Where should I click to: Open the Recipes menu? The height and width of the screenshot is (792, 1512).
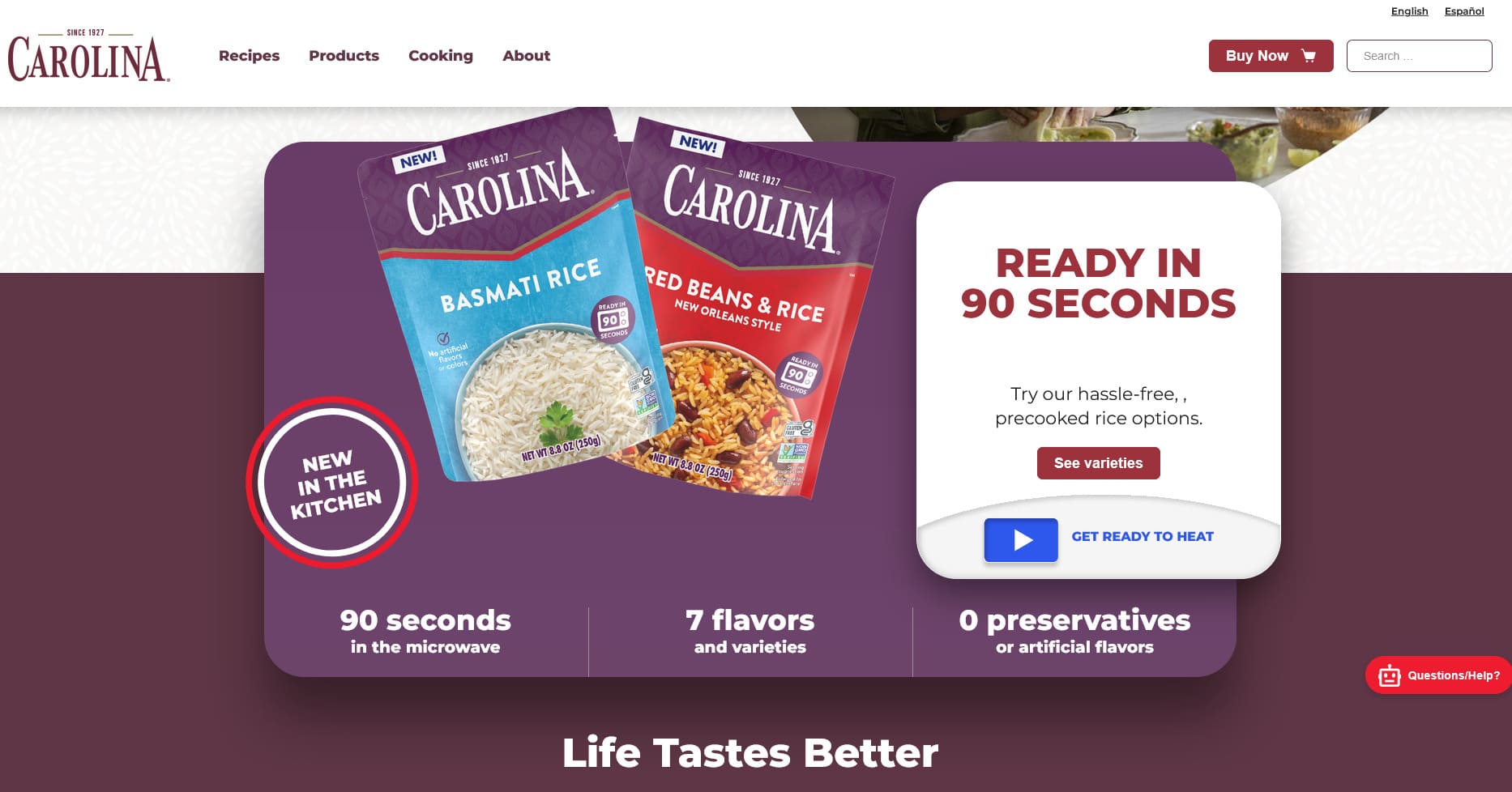point(249,56)
